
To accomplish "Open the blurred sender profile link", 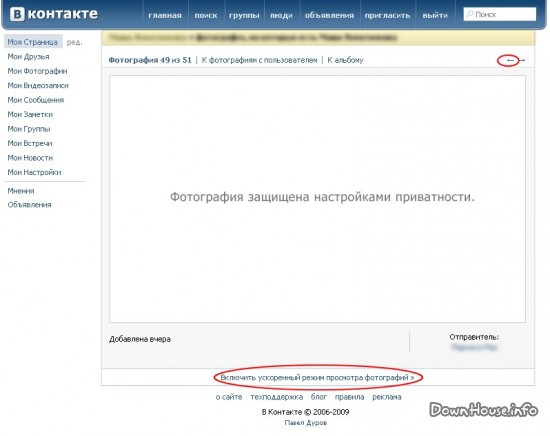I will click(474, 347).
